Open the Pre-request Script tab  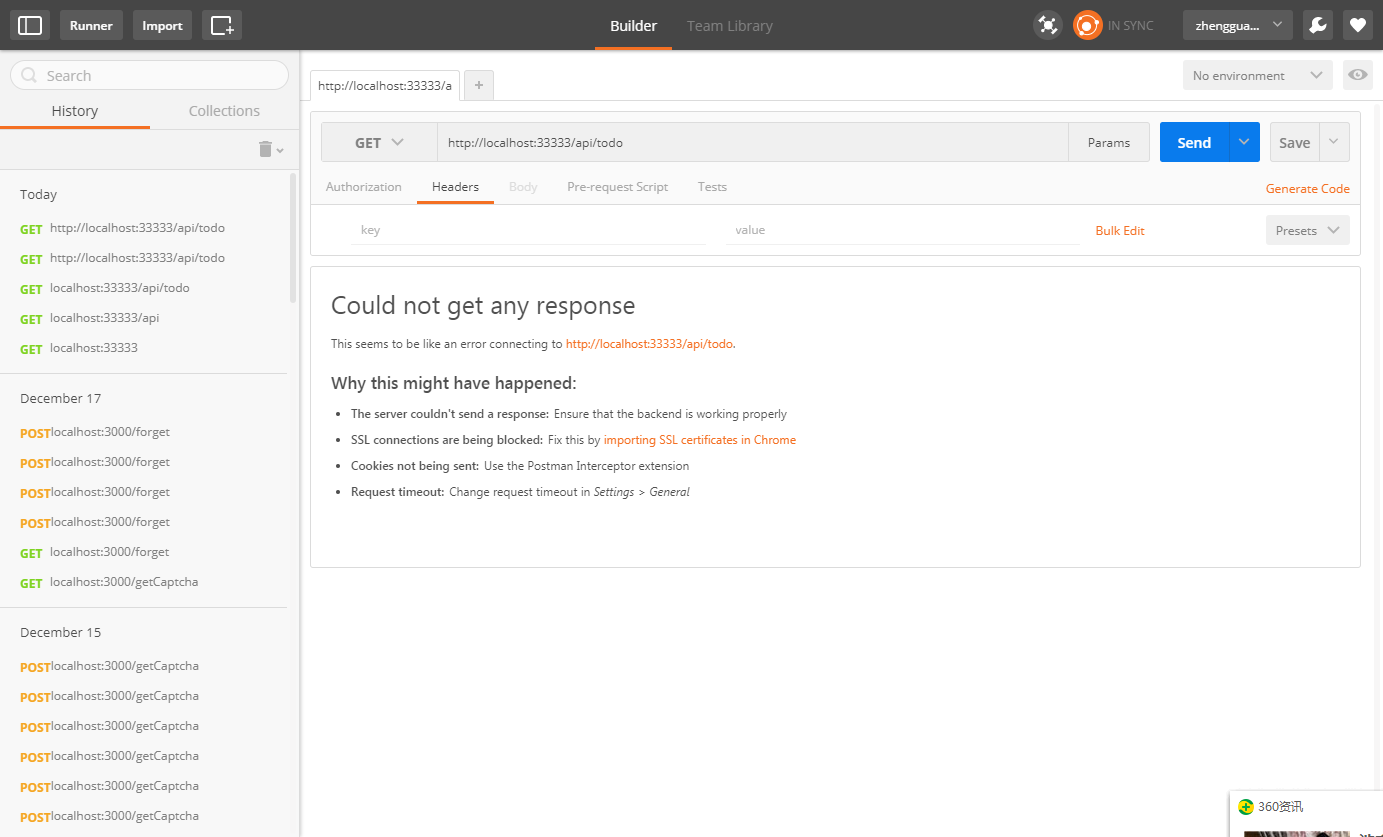click(617, 187)
